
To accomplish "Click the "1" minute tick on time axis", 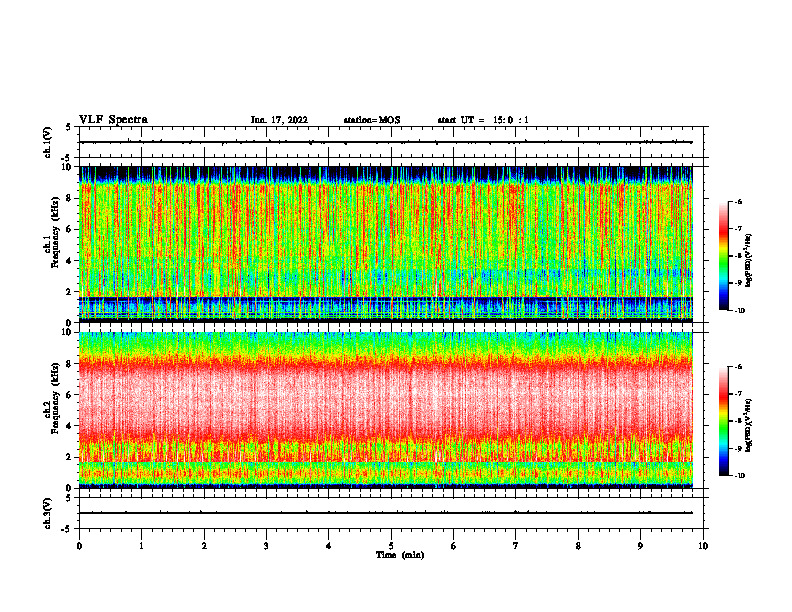I will [142, 546].
